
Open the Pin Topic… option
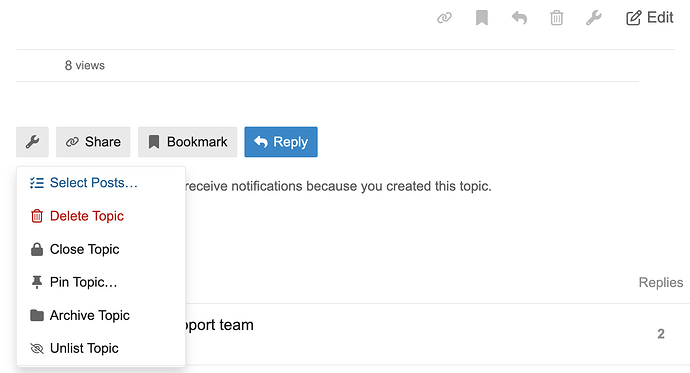pyautogui.click(x=101, y=282)
